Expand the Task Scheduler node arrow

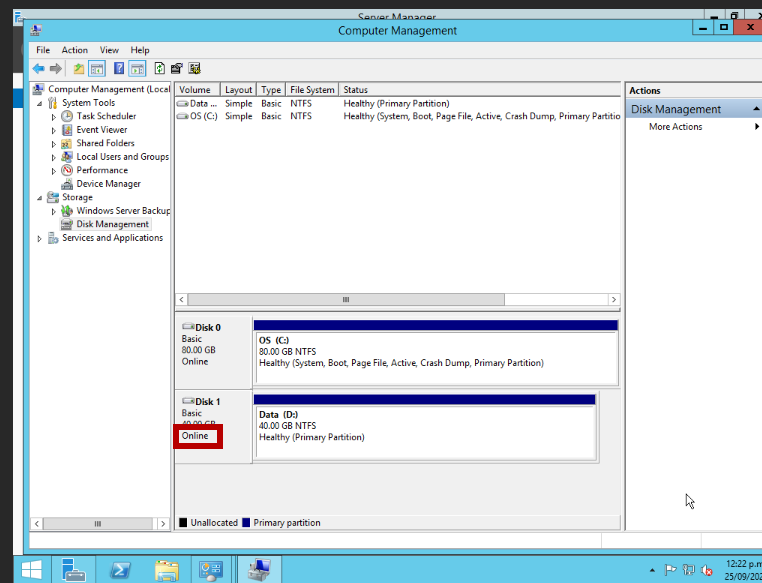[53, 117]
